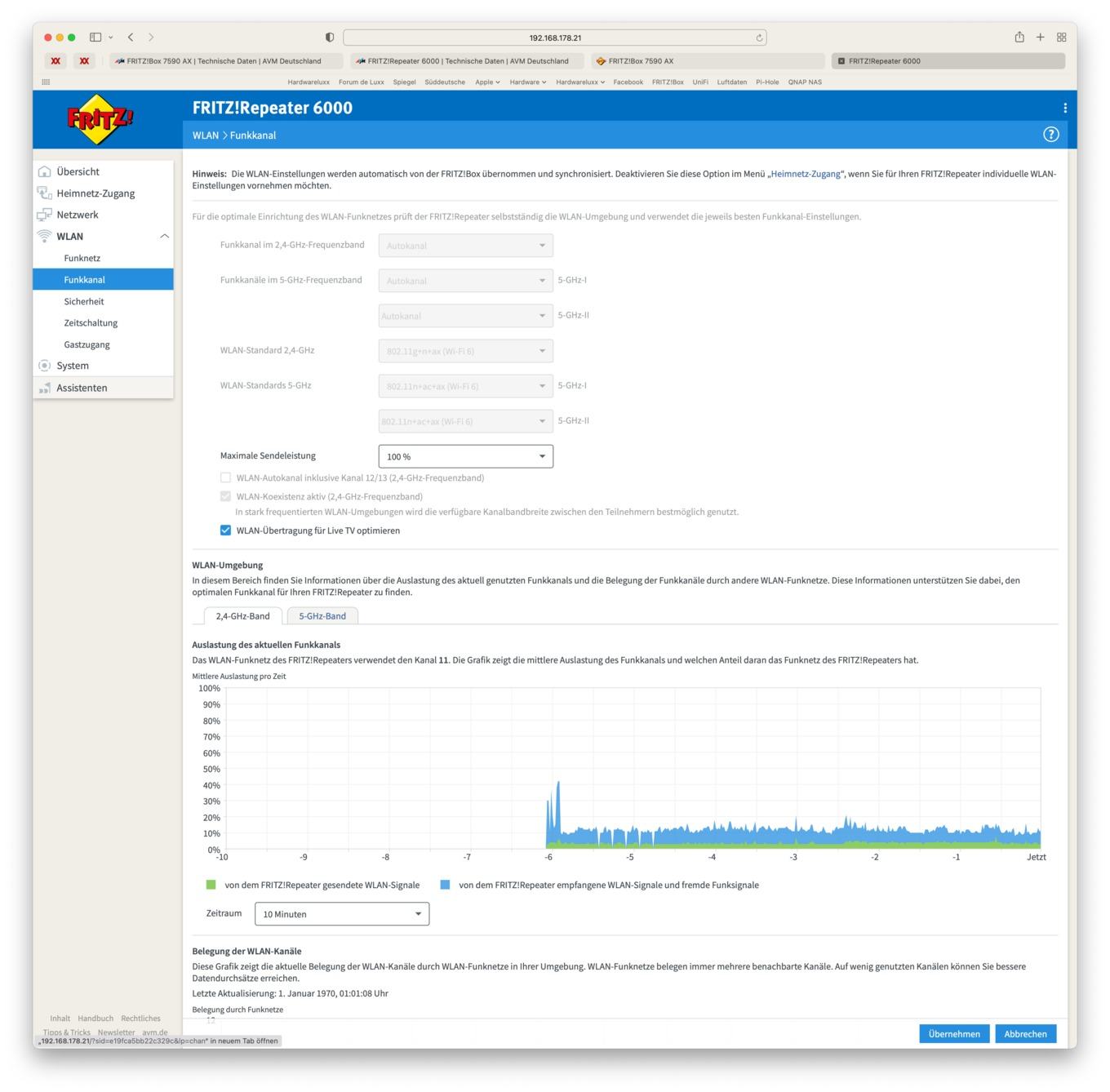Open a new tab with plus icon
This screenshot has width=1110, height=1092.
1041,37
